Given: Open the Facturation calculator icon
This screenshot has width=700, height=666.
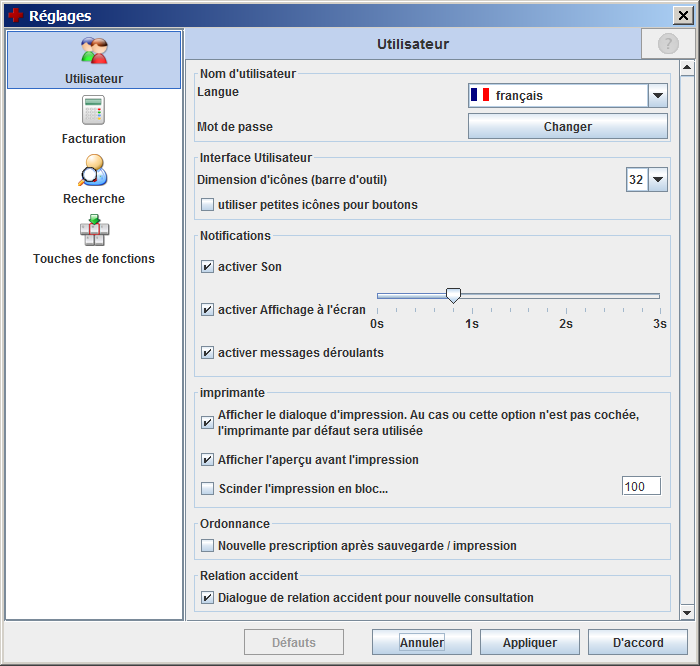Looking at the screenshot, I should click(94, 111).
